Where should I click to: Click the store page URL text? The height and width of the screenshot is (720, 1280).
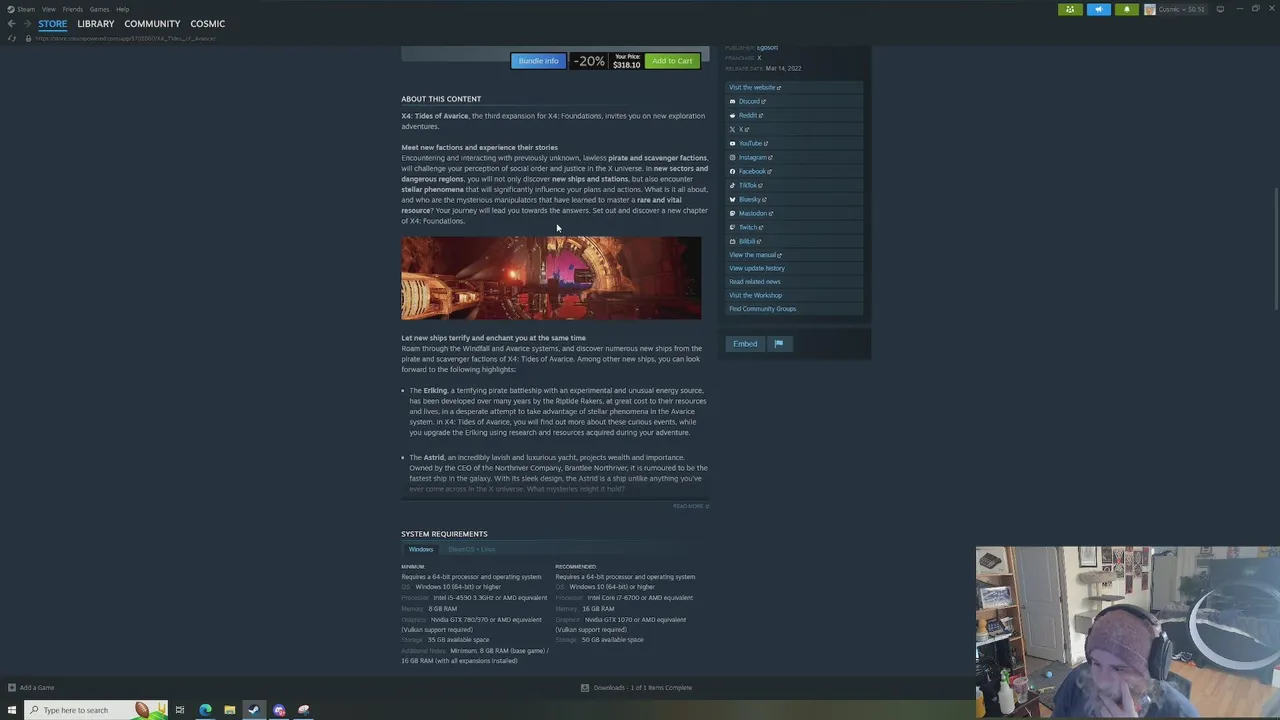click(125, 38)
